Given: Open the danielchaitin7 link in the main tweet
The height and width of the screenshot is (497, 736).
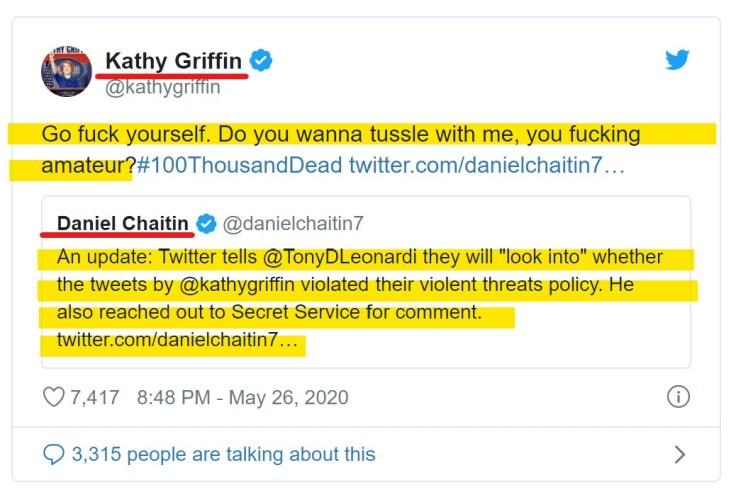Looking at the screenshot, I should [486, 165].
